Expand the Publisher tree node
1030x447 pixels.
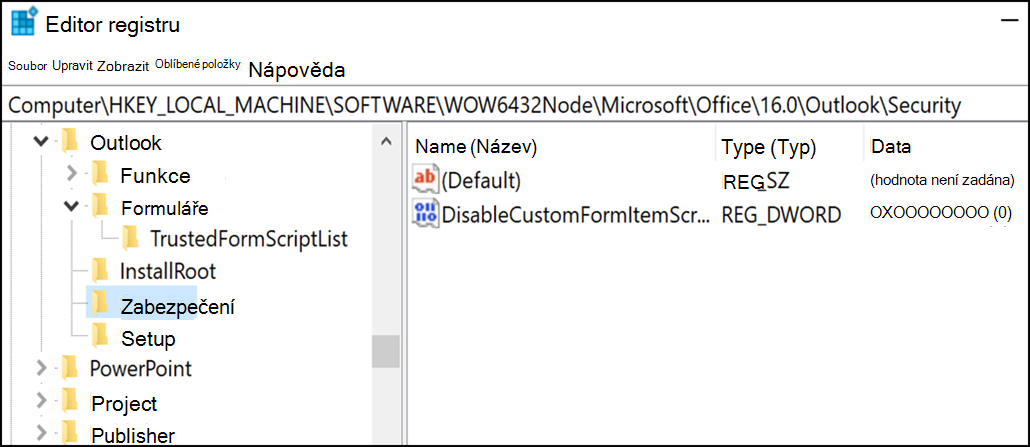tap(41, 433)
